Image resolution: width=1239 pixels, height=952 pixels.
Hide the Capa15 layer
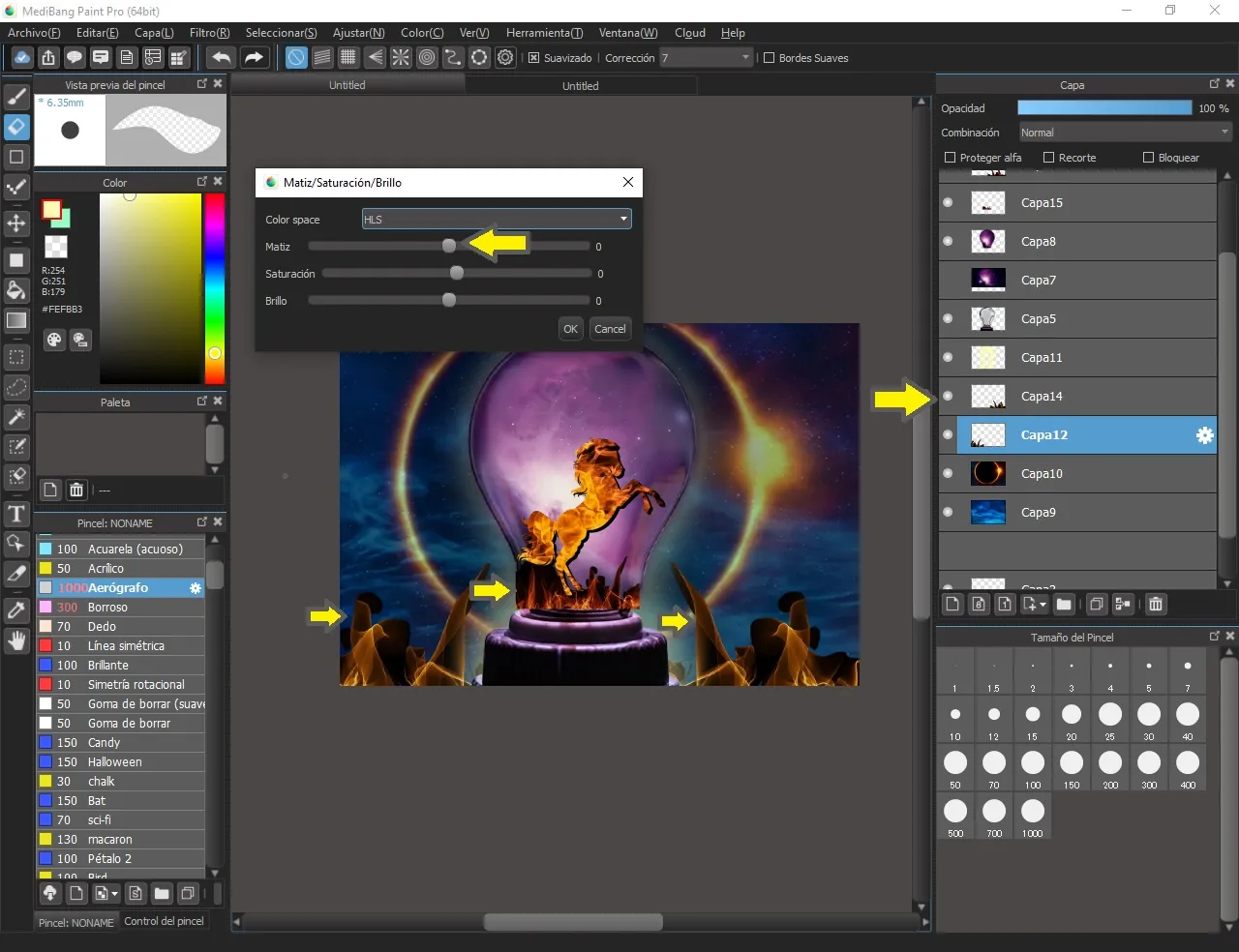948,203
